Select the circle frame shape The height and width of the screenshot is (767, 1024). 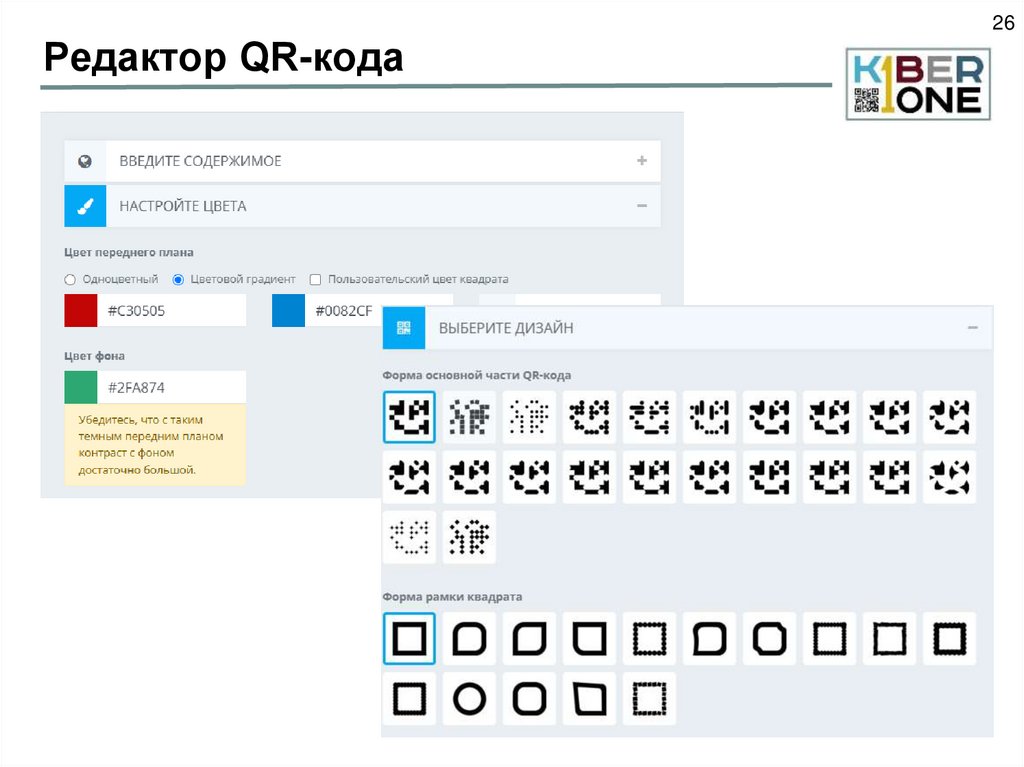pyautogui.click(x=470, y=698)
